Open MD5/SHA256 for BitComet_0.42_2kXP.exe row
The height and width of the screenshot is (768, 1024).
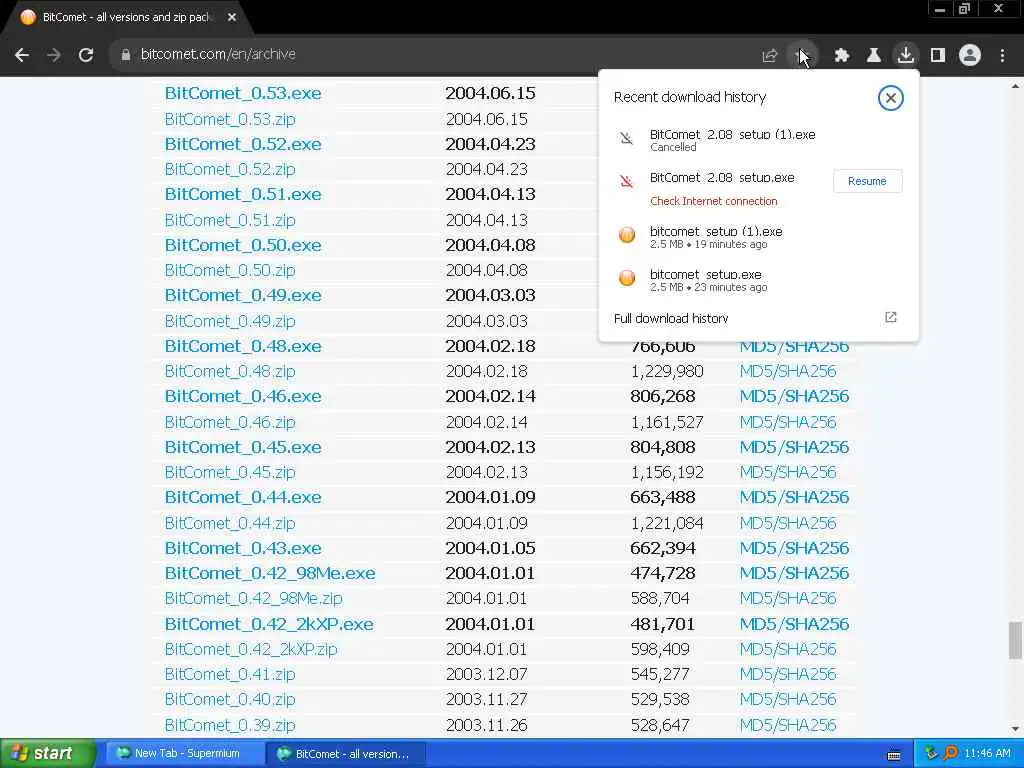pyautogui.click(x=794, y=624)
